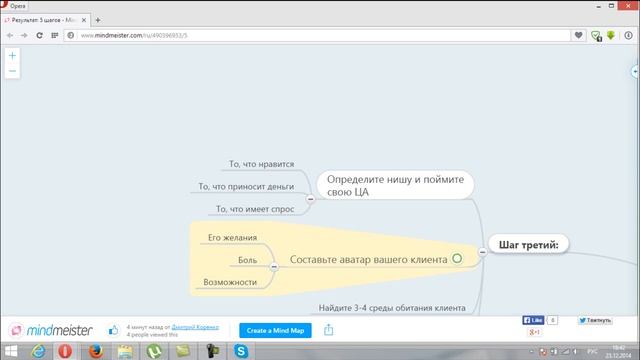Click the thumbs-up like icon

click(x=113, y=330)
